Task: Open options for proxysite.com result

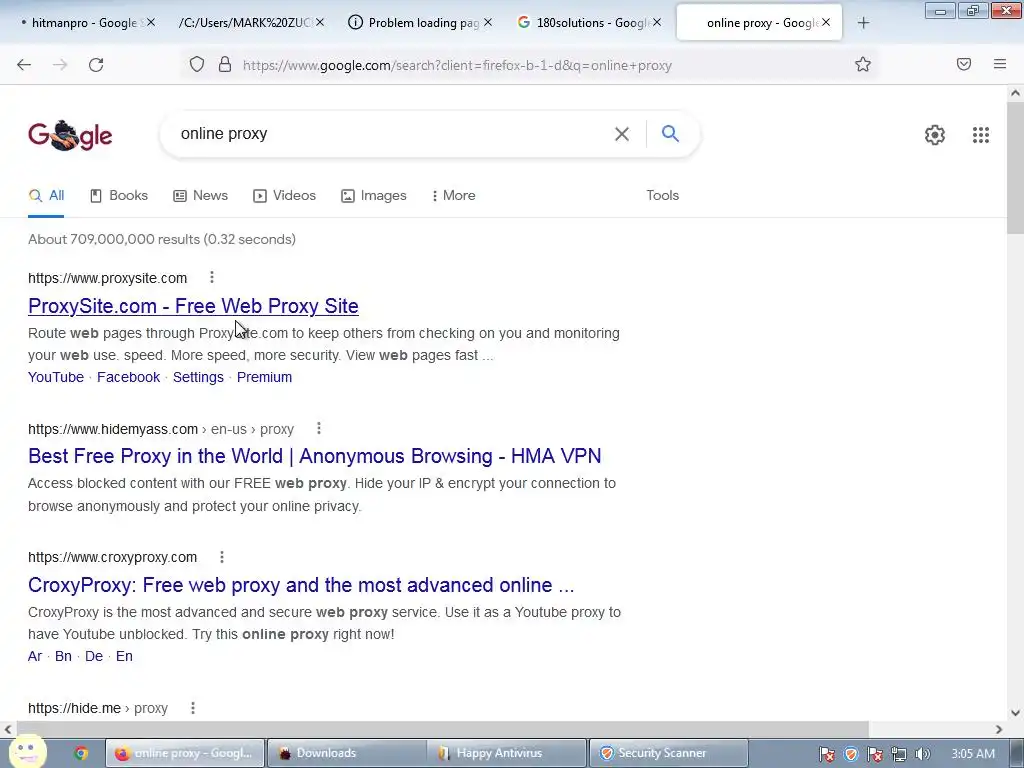Action: (x=212, y=278)
